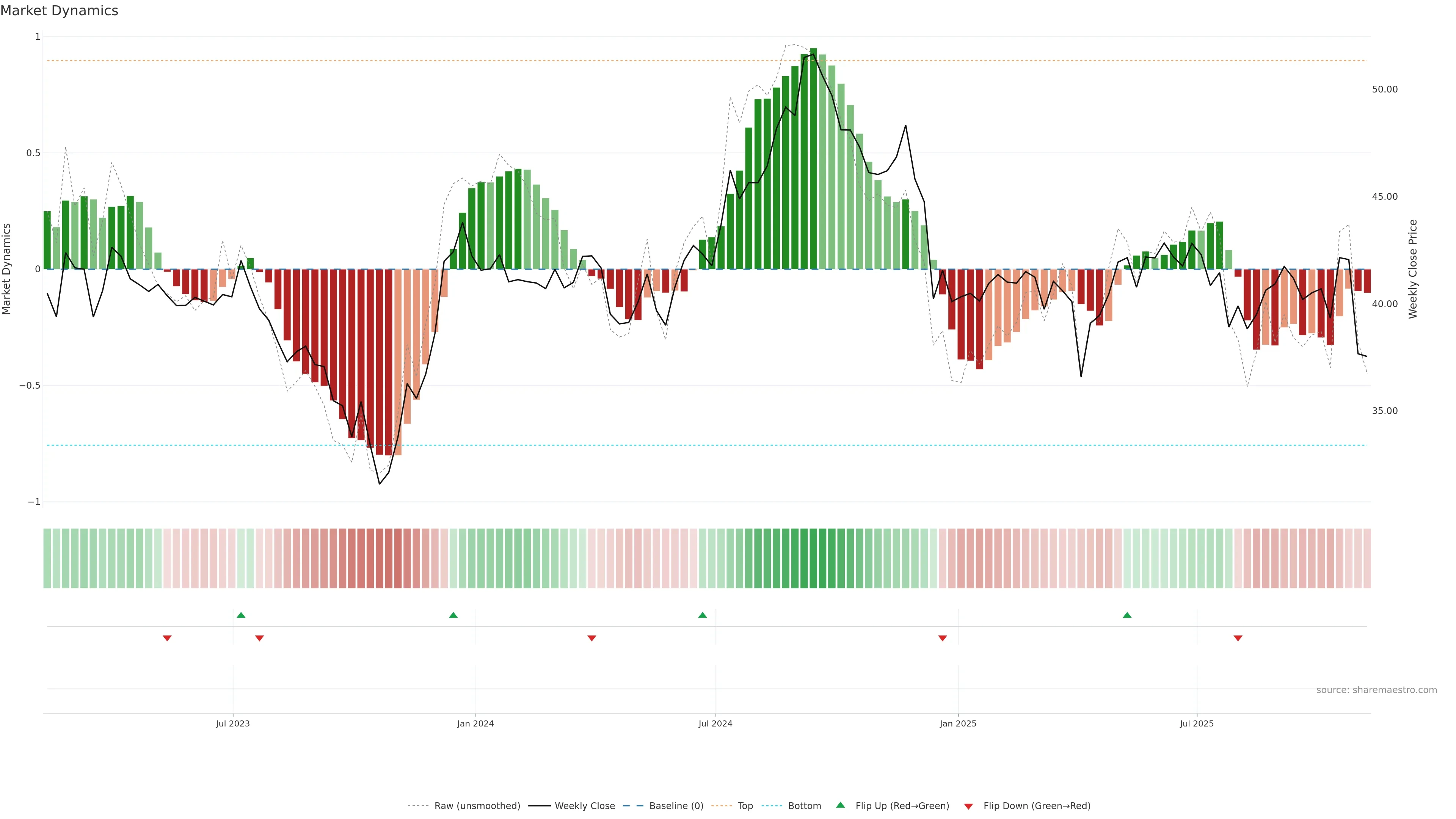Click the source: sharemaestro.com text
Viewport: 1456px width, 819px height.
click(x=1376, y=690)
